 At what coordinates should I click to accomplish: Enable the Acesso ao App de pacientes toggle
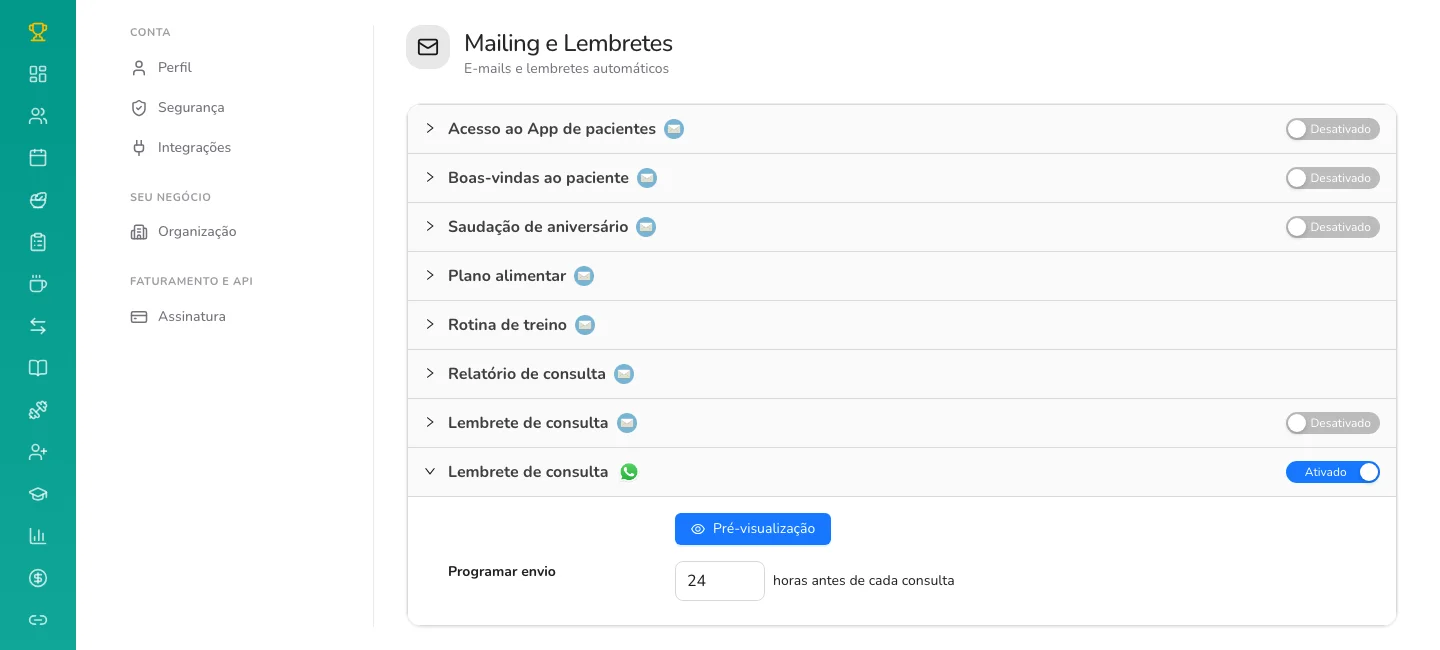[1333, 129]
